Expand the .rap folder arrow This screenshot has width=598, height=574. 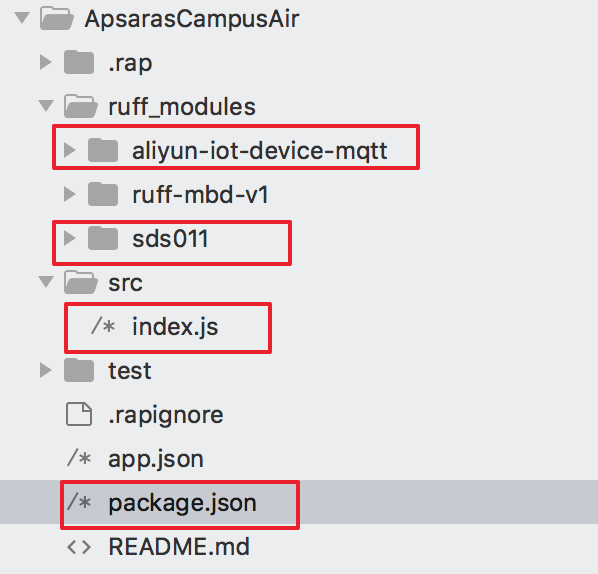click(46, 62)
